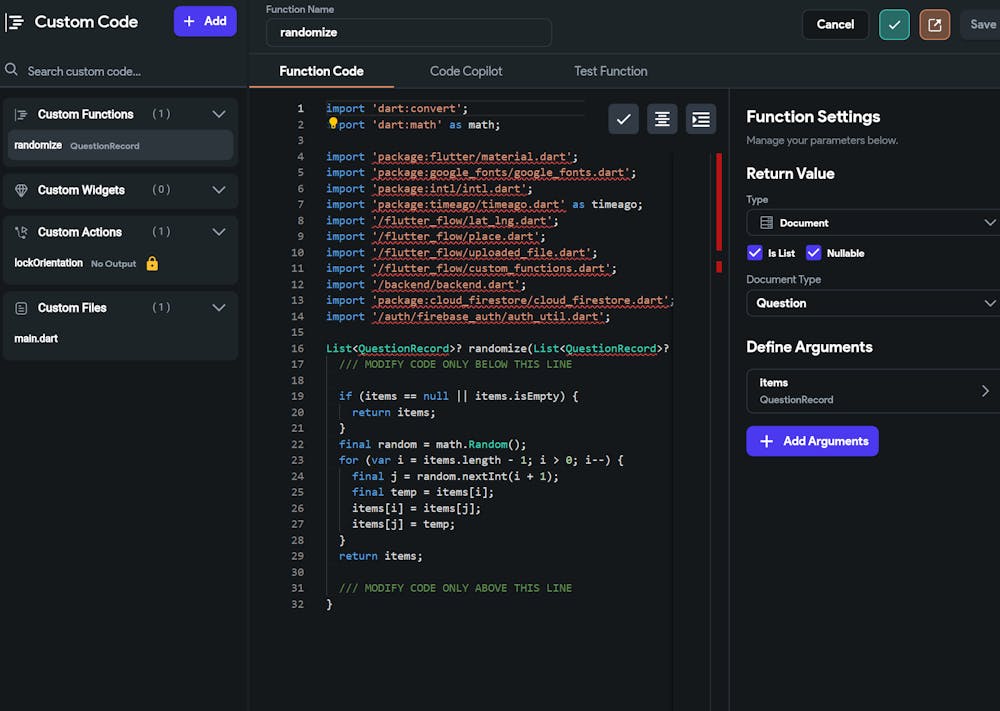Uncheck the Nullable checkbox
The height and width of the screenshot is (711, 1000).
[x=813, y=253]
